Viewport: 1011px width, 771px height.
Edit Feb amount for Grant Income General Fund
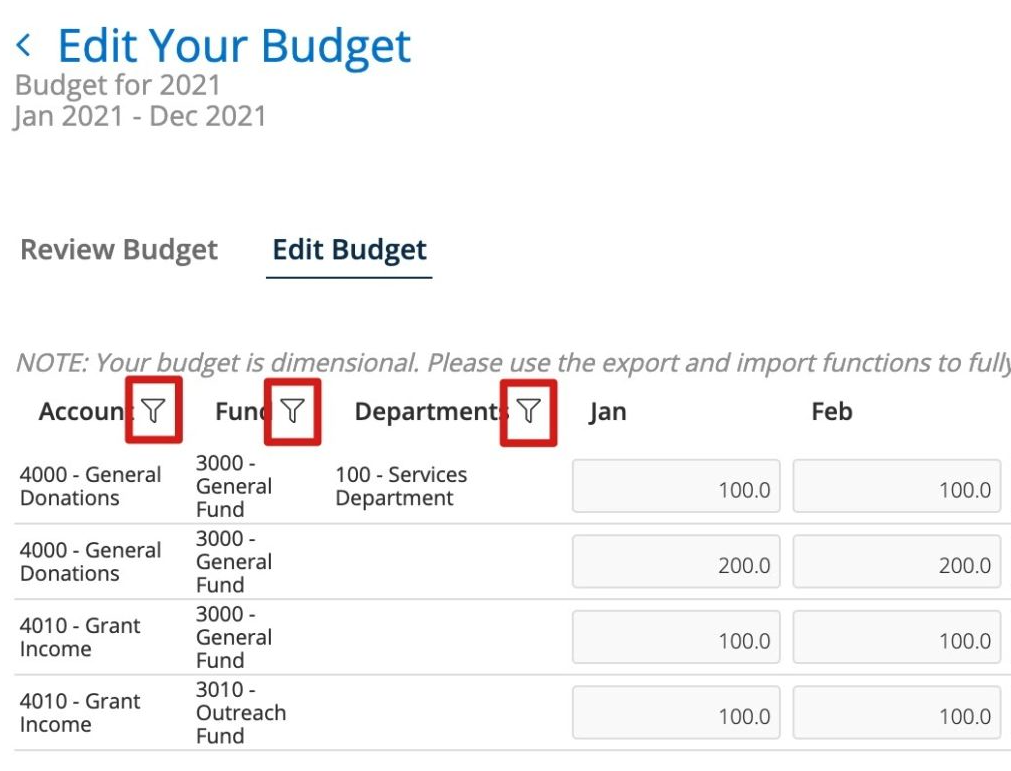897,637
